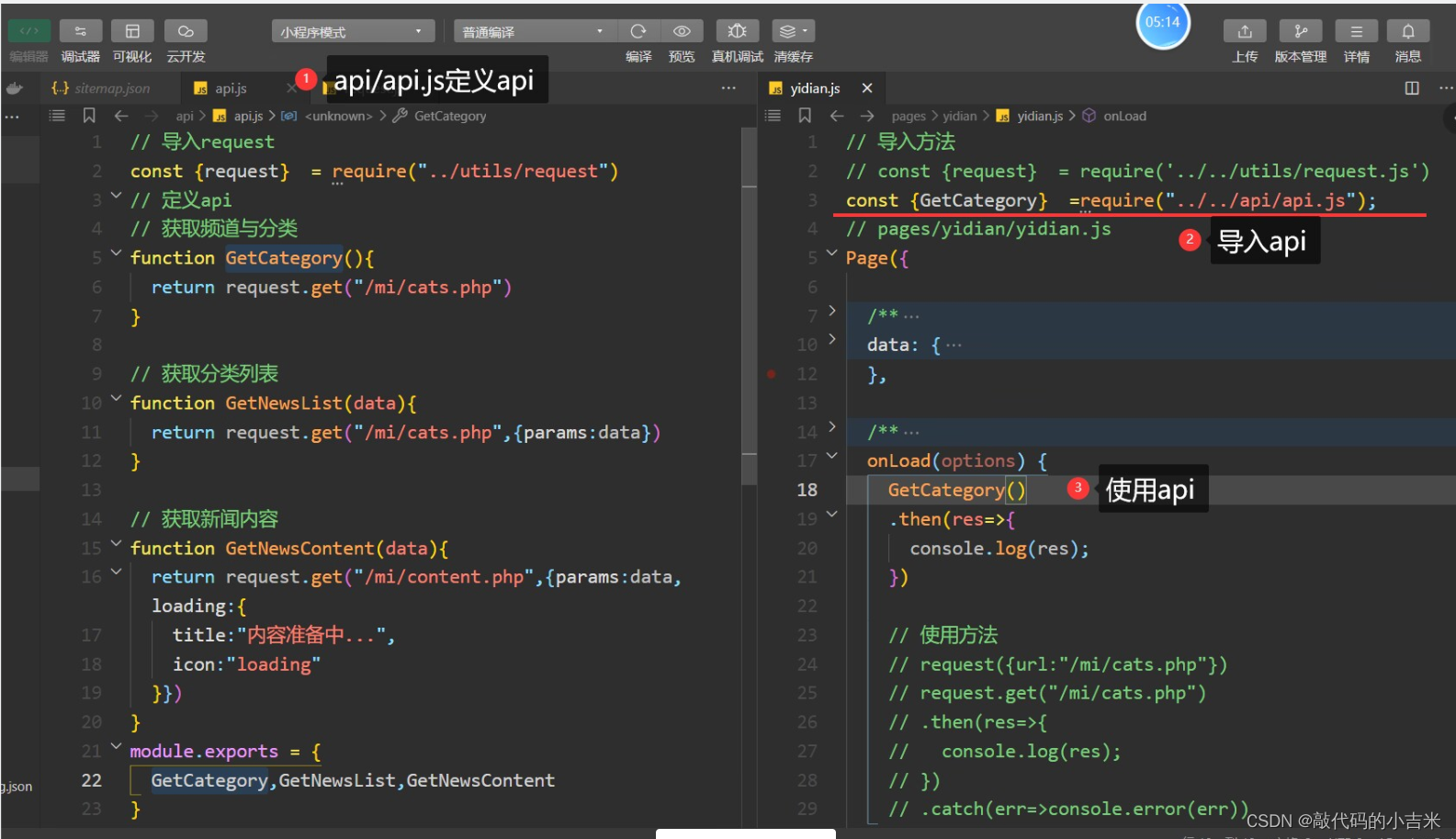Click the <unknown> breadcrumb in left editor
Image resolution: width=1456 pixels, height=839 pixels.
click(338, 116)
